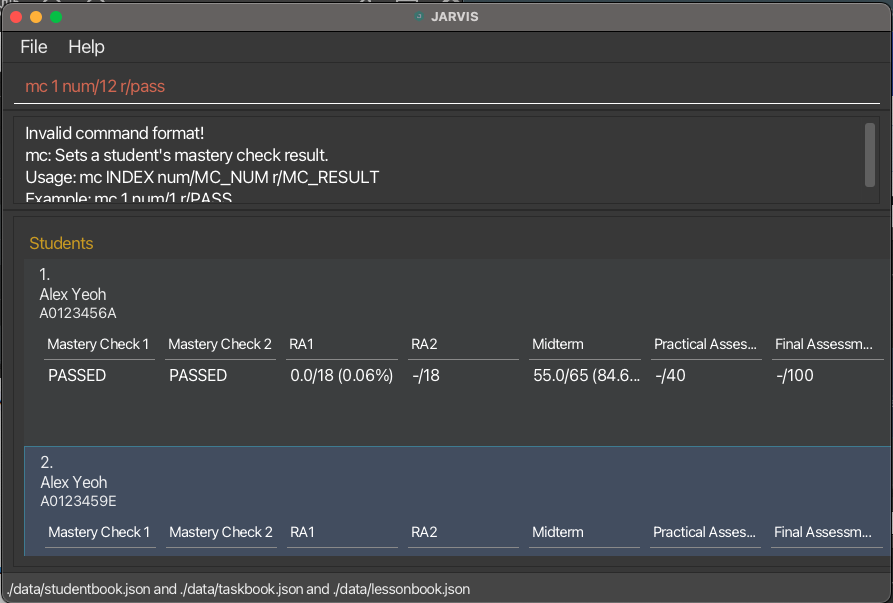Image resolution: width=893 pixels, height=603 pixels.
Task: Click RA1 header of student A0123459E
Action: (302, 532)
